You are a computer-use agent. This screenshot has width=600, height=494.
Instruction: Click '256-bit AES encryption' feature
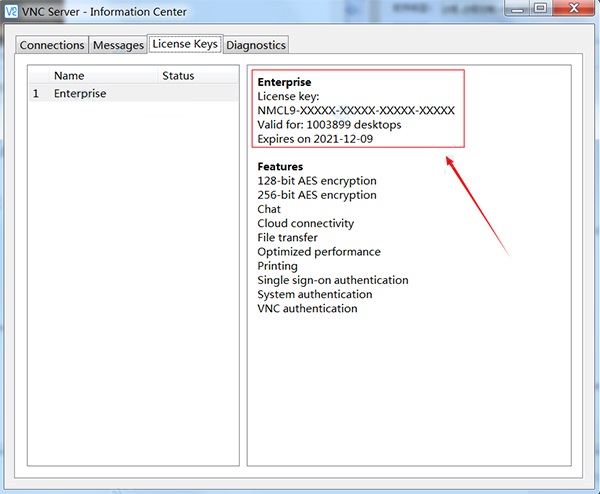click(x=317, y=195)
